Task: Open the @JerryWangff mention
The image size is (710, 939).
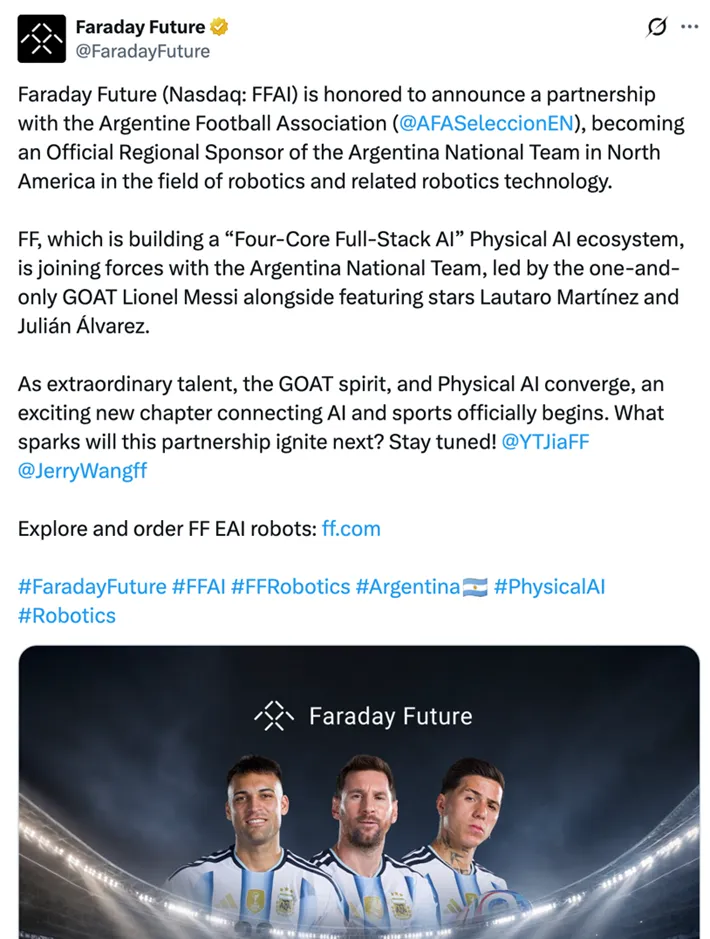Action: pyautogui.click(x=82, y=471)
